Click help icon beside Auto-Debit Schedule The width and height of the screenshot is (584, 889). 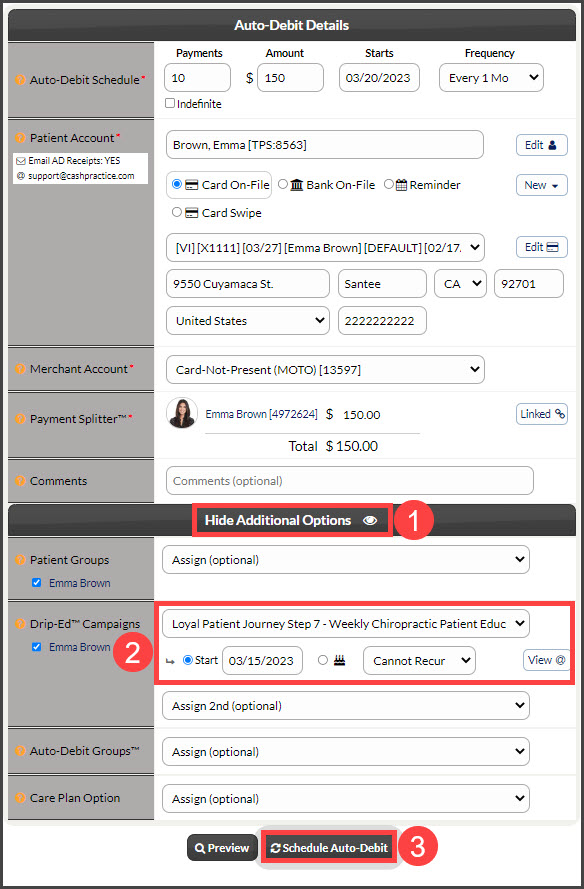click(x=20, y=80)
